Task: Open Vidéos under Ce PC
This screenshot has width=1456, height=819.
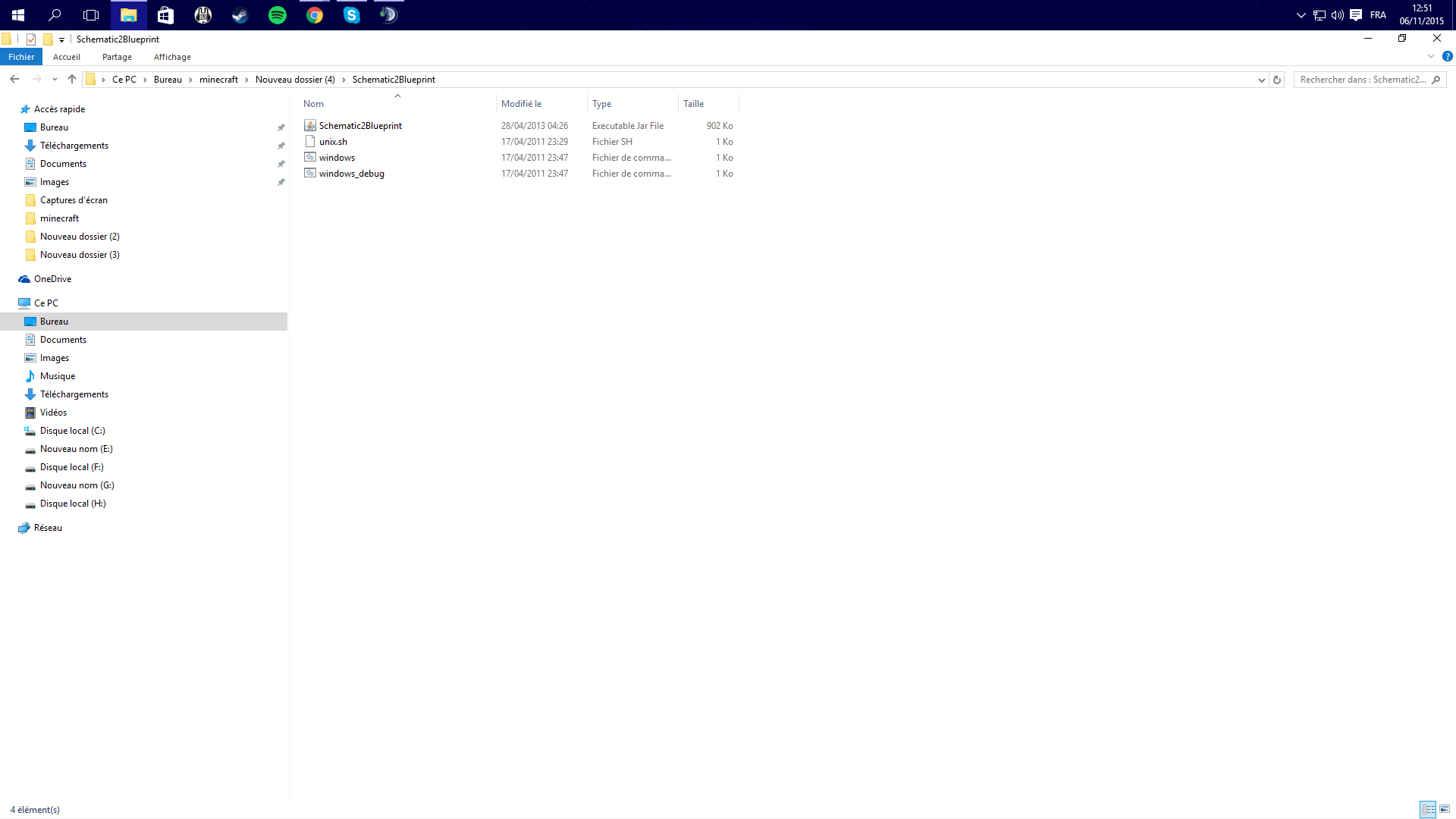Action: pyautogui.click(x=53, y=413)
